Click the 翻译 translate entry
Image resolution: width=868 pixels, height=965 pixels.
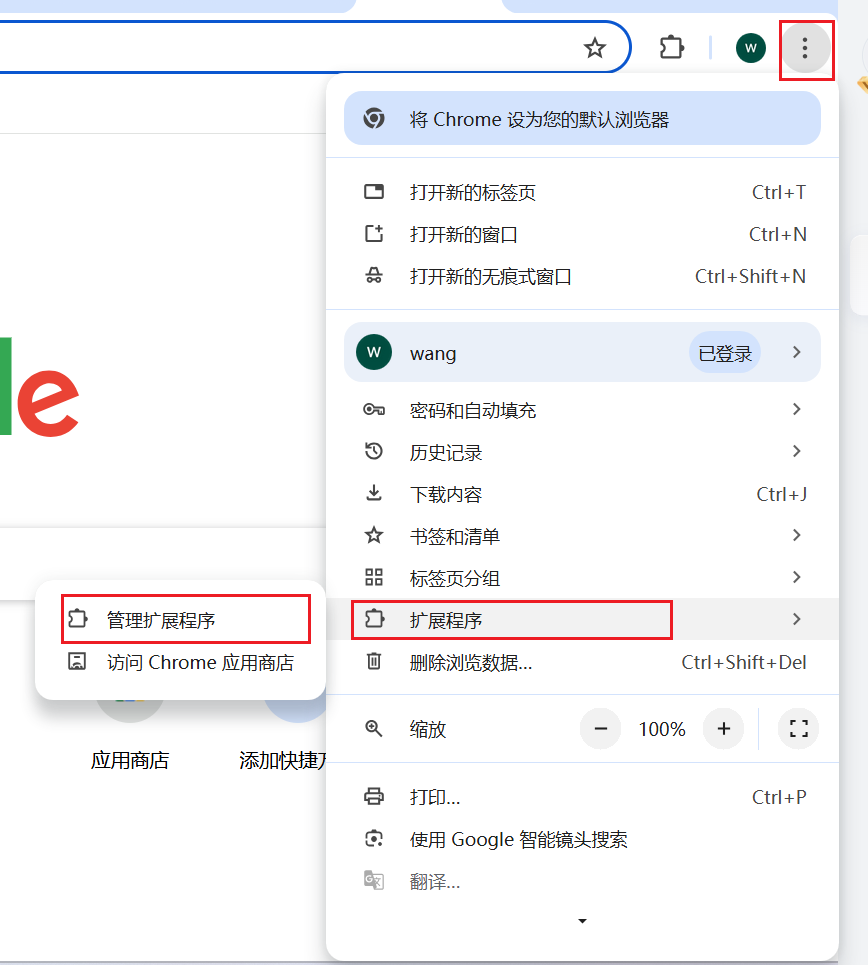[x=582, y=882]
